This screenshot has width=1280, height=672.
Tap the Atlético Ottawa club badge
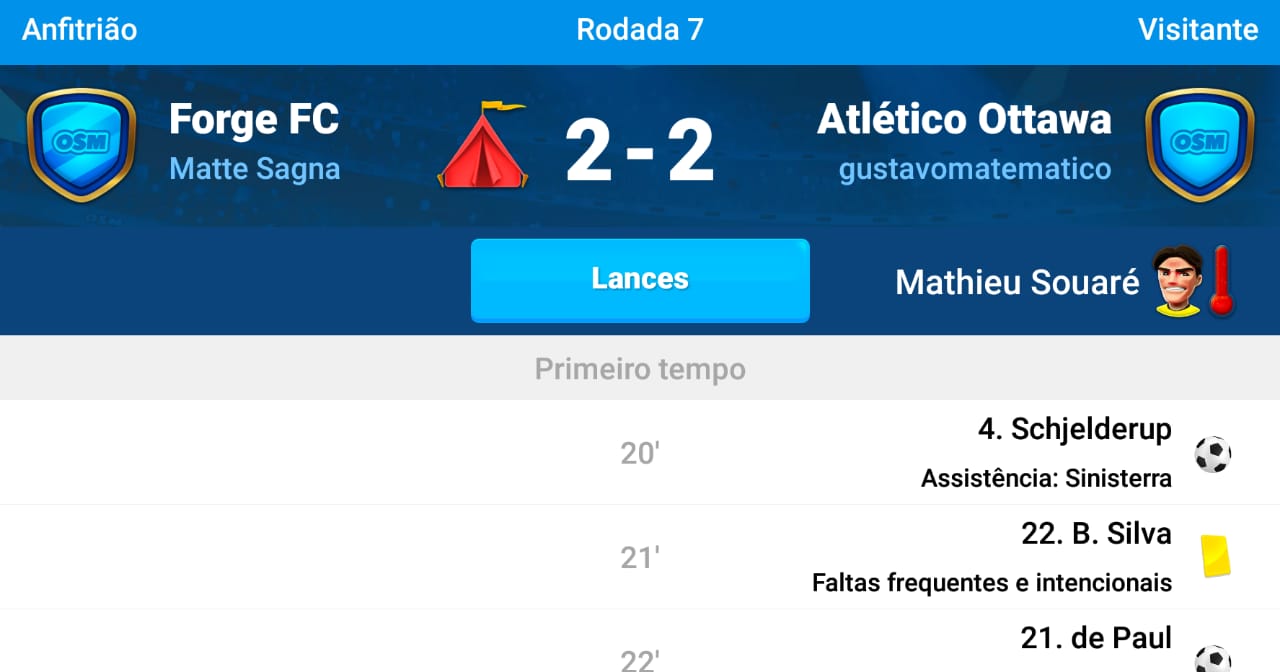click(1199, 145)
